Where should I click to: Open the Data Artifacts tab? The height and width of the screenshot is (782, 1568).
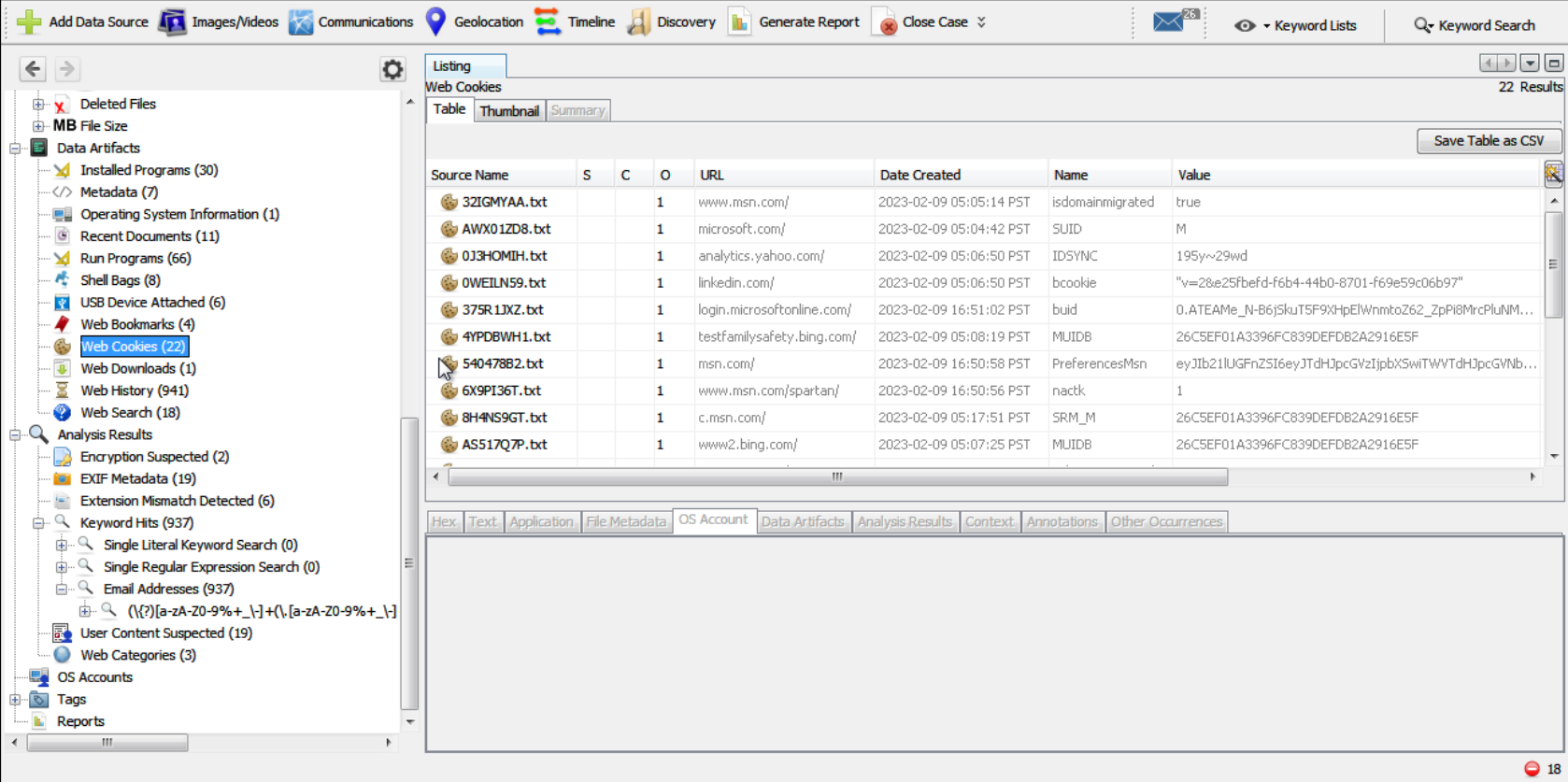803,521
